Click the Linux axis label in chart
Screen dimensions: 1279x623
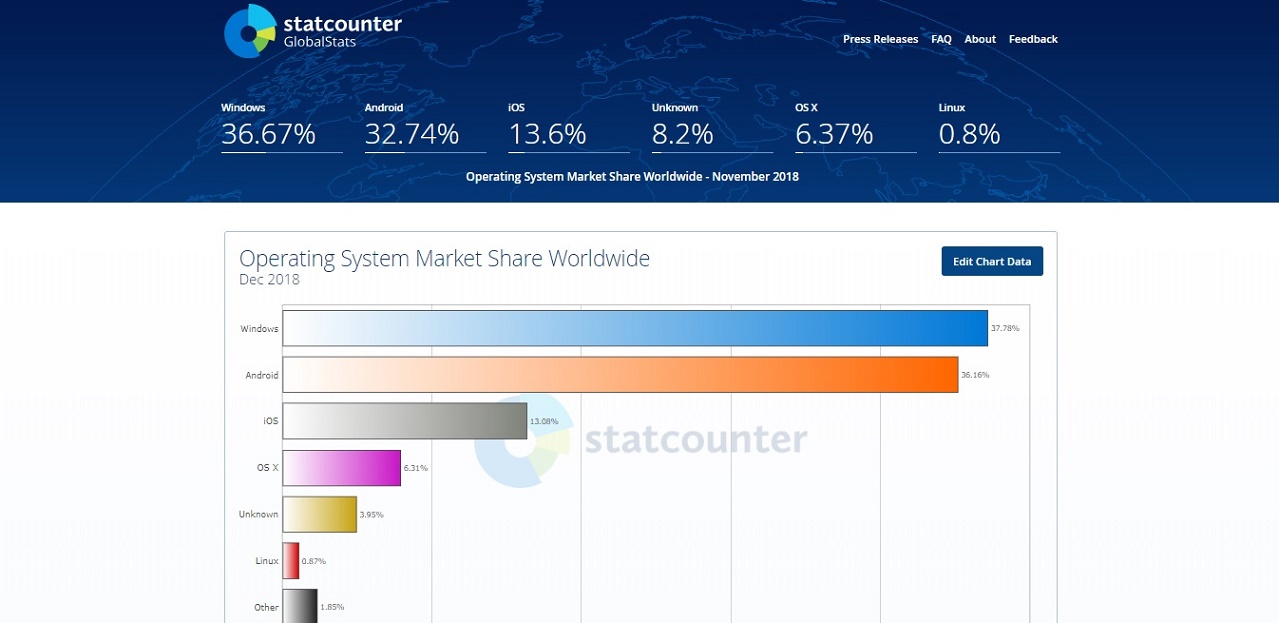[267, 561]
